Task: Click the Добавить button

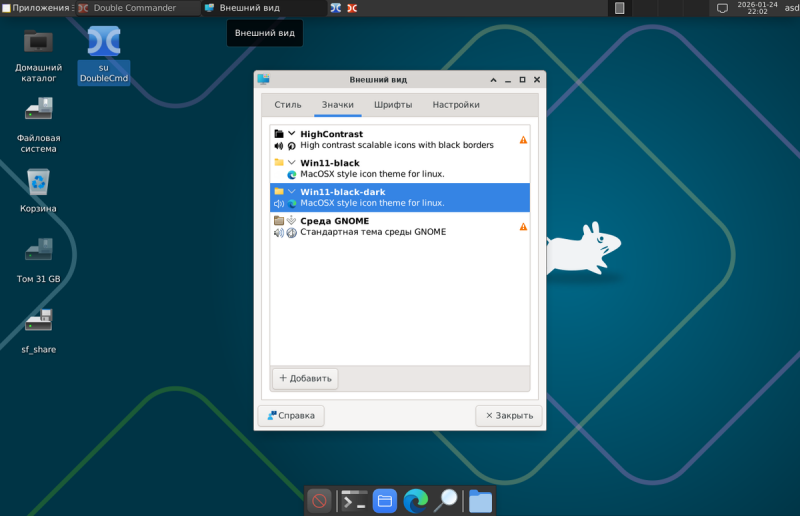Action: (305, 378)
